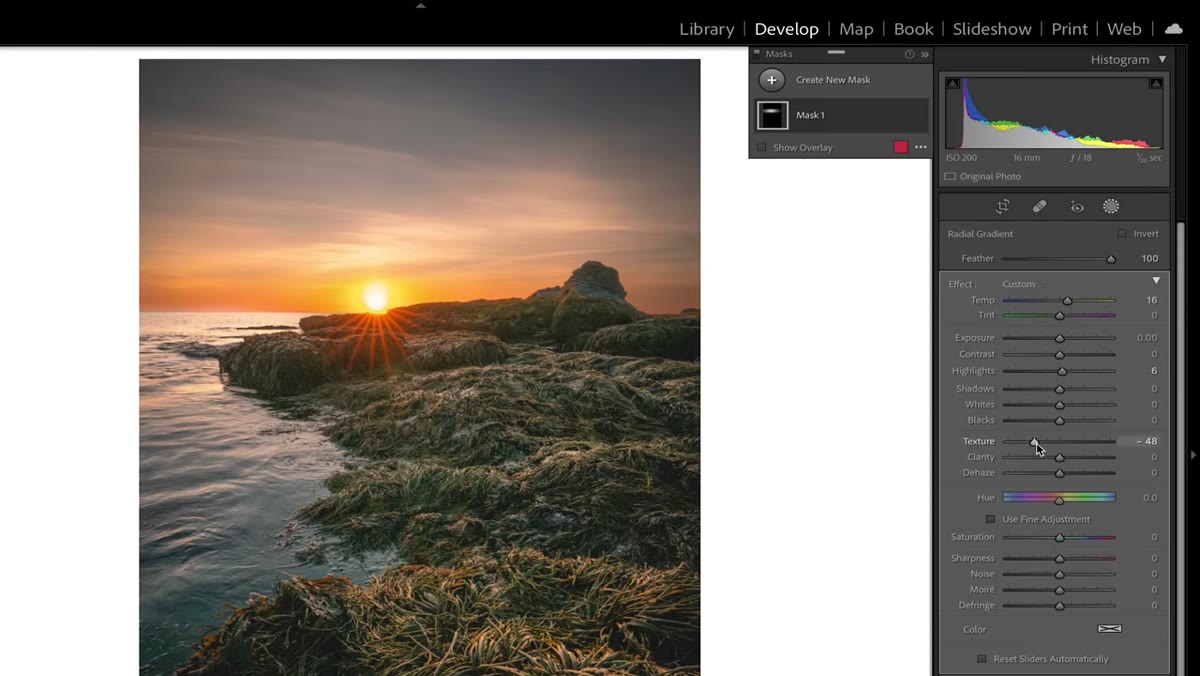This screenshot has width=1200, height=676.
Task: Click the Contrast slider handle
Action: point(1059,354)
